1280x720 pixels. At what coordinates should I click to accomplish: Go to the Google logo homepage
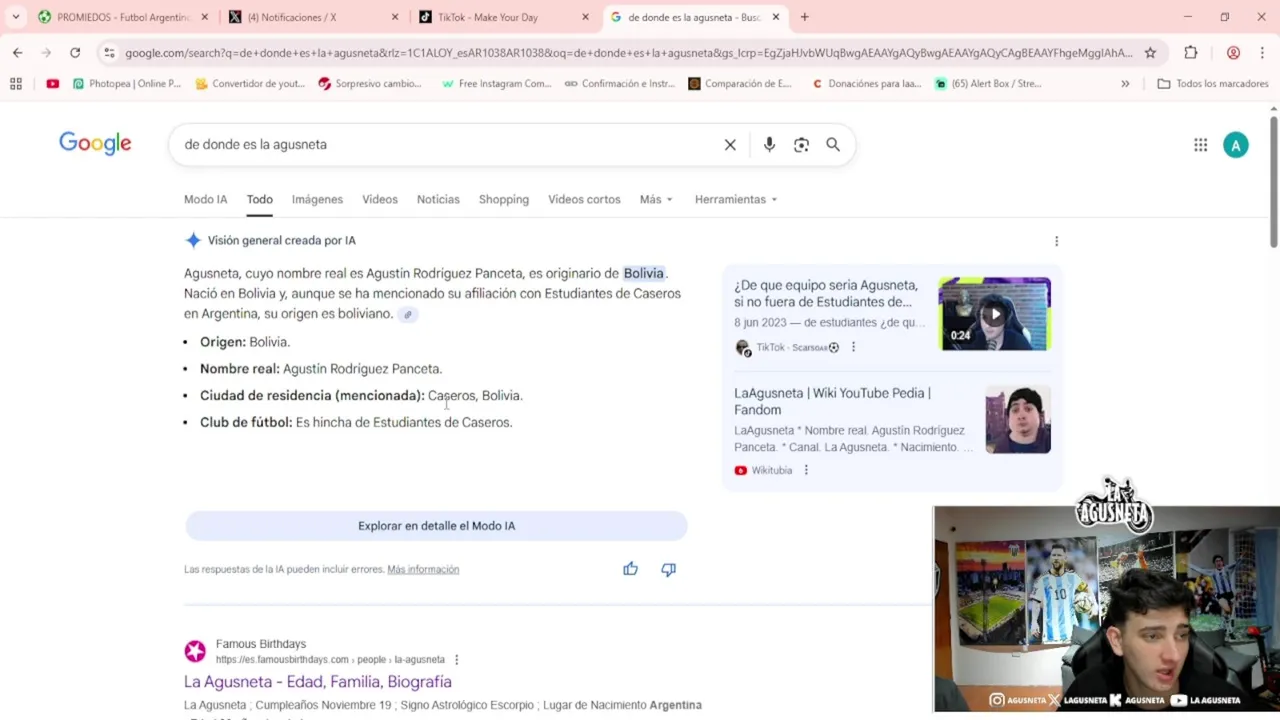[x=95, y=144]
